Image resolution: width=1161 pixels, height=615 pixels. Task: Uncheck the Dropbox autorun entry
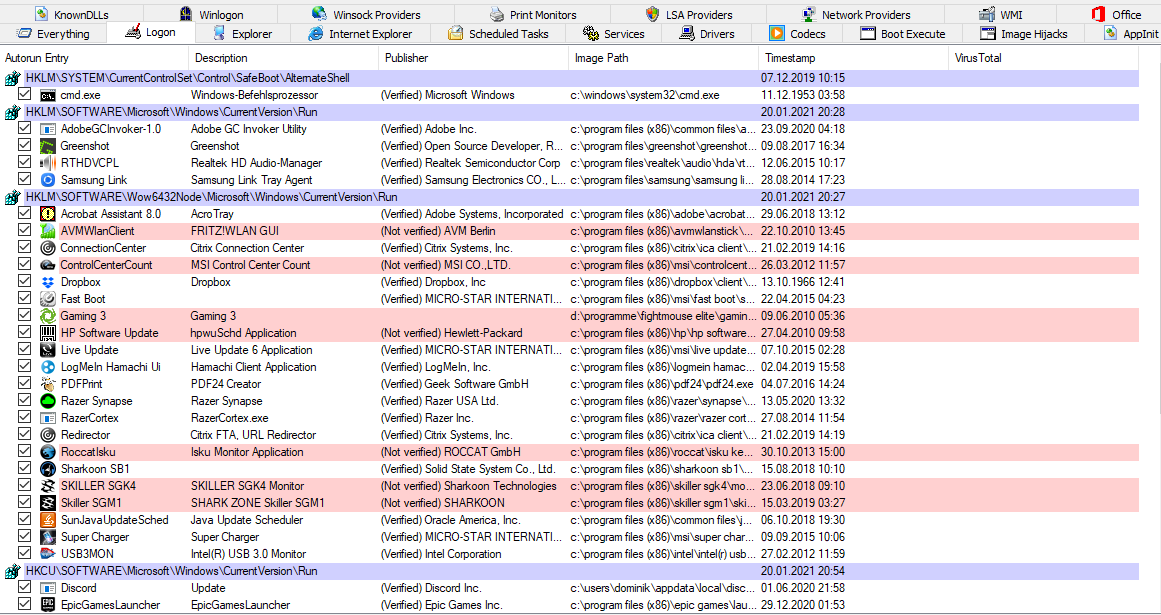(24, 282)
